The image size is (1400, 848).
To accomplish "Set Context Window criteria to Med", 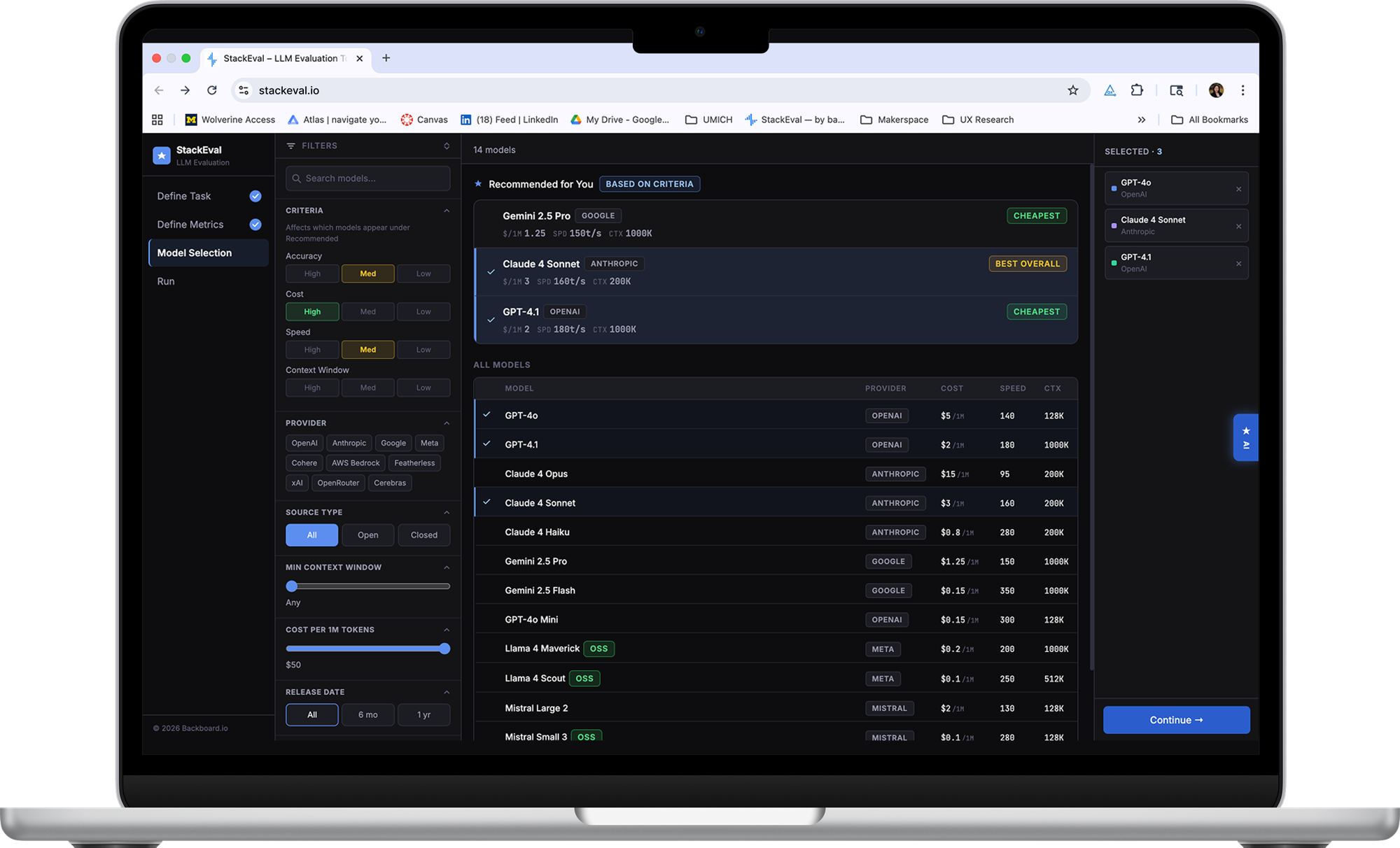I will click(x=368, y=388).
